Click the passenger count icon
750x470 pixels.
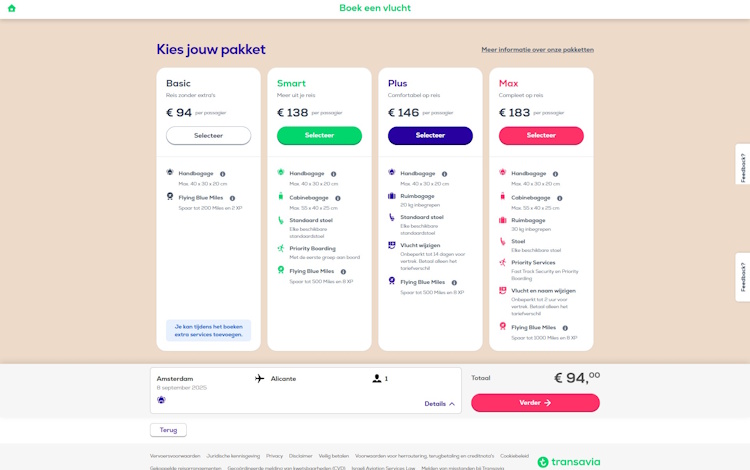tap(377, 379)
